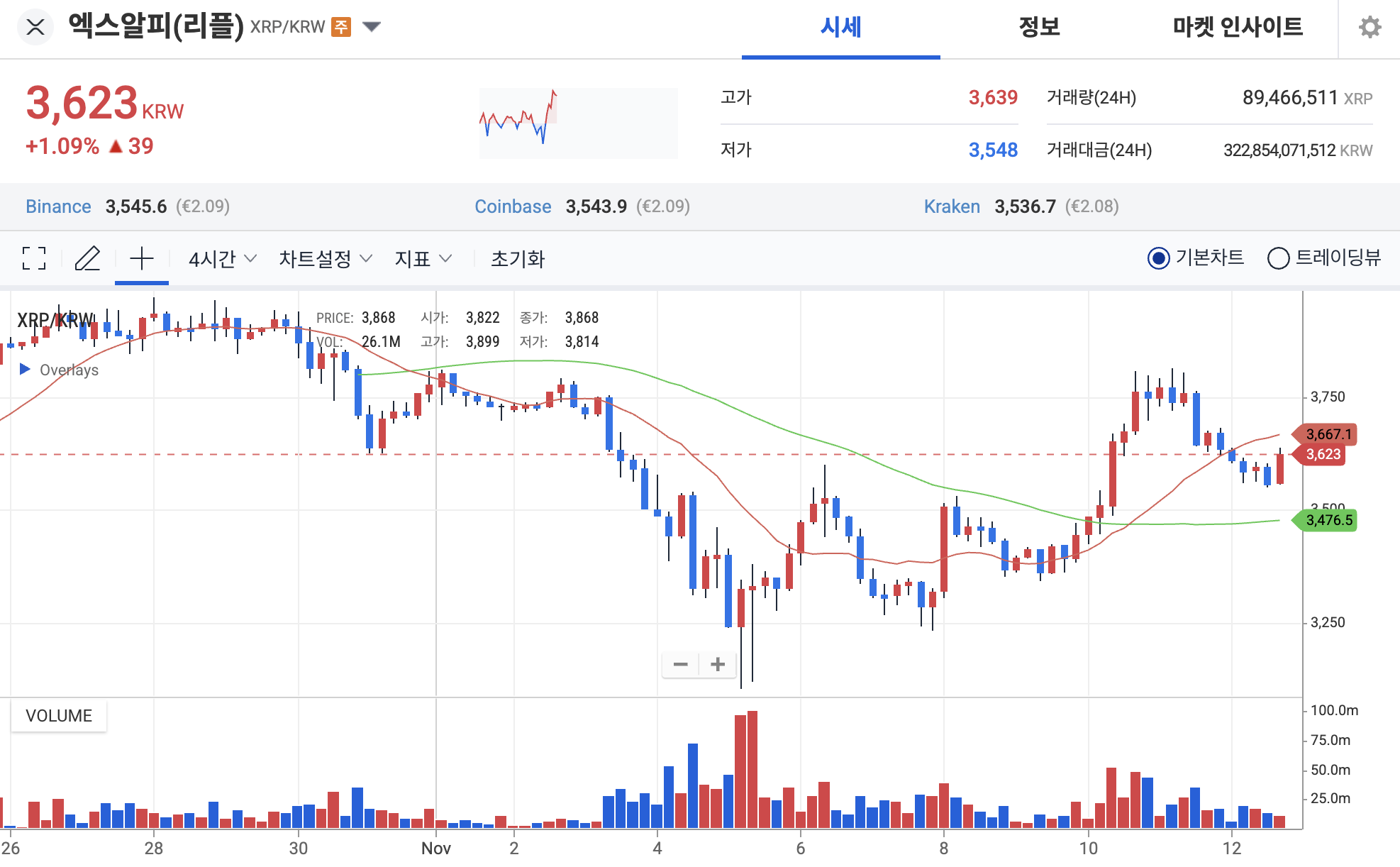
Task: Close the XRP/KRW chart view
Action: pyautogui.click(x=36, y=27)
